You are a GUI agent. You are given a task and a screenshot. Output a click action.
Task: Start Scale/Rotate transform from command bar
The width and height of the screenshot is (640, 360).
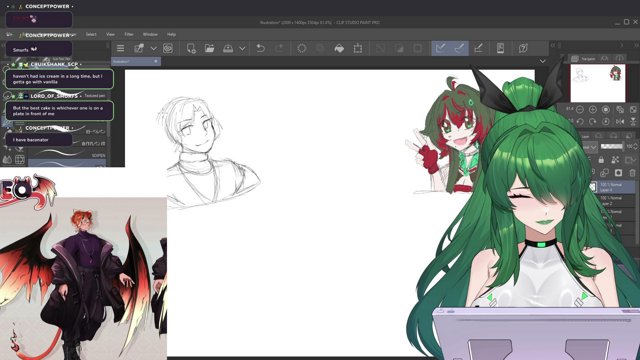pos(358,49)
